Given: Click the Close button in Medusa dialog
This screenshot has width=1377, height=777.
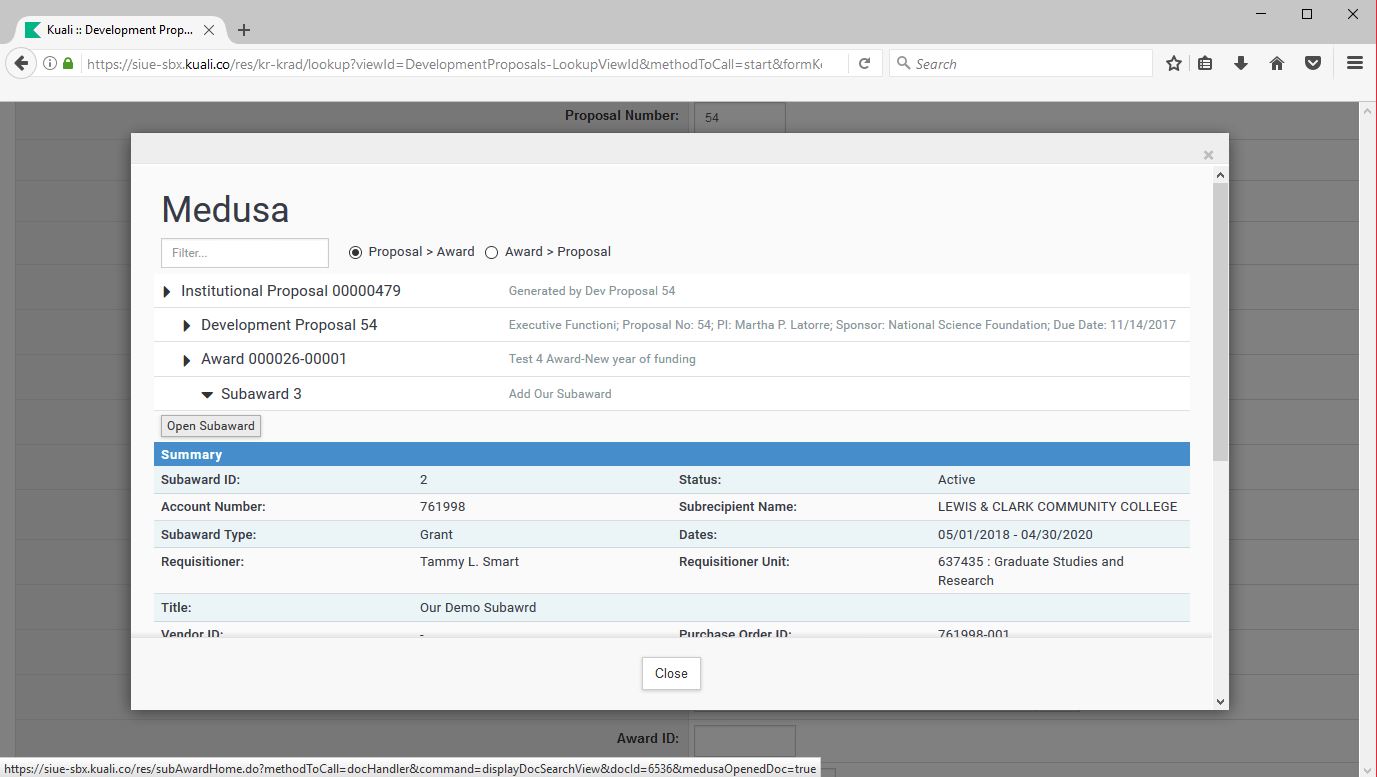Looking at the screenshot, I should tap(671, 673).
